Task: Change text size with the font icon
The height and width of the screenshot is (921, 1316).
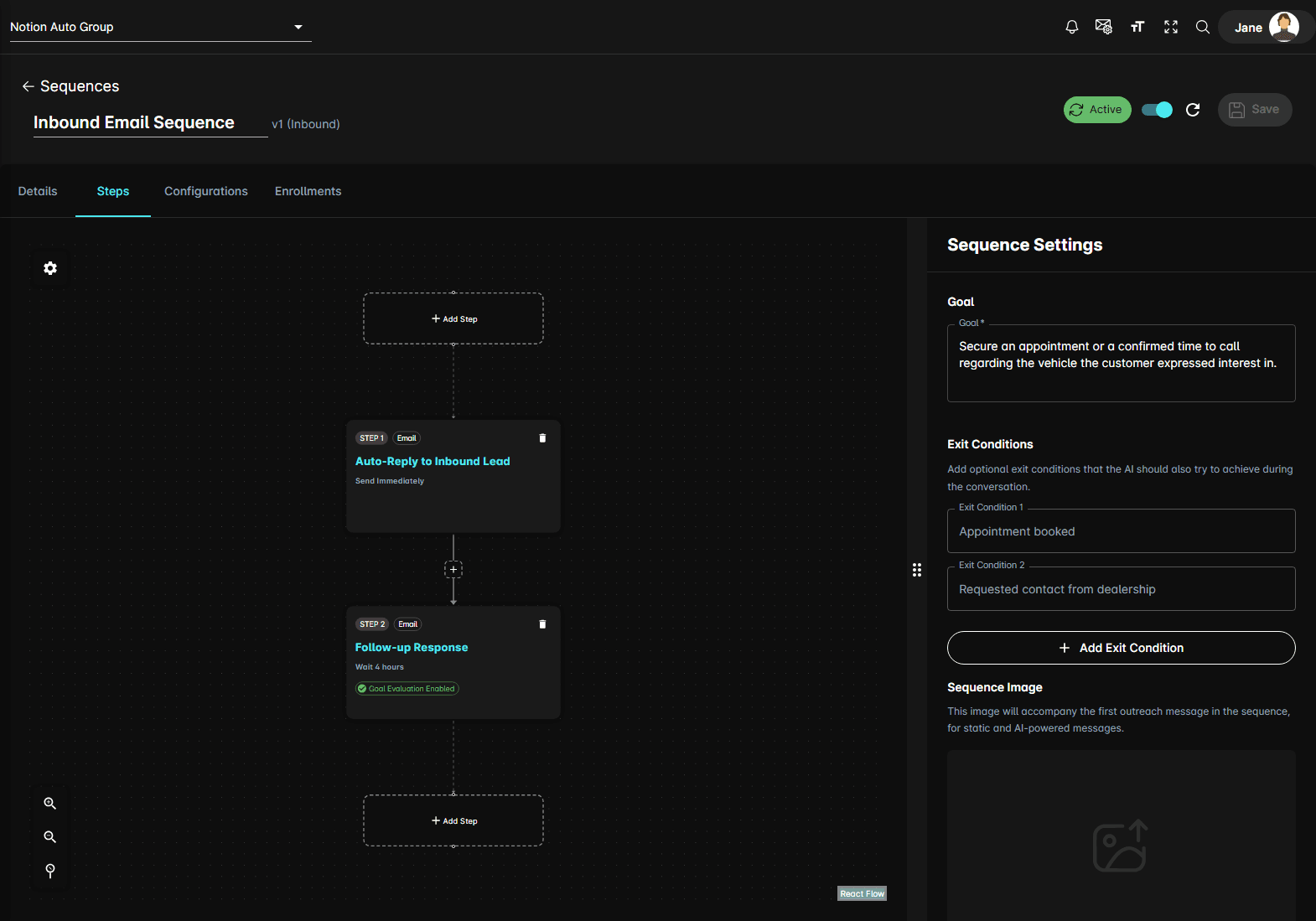Action: [1137, 27]
